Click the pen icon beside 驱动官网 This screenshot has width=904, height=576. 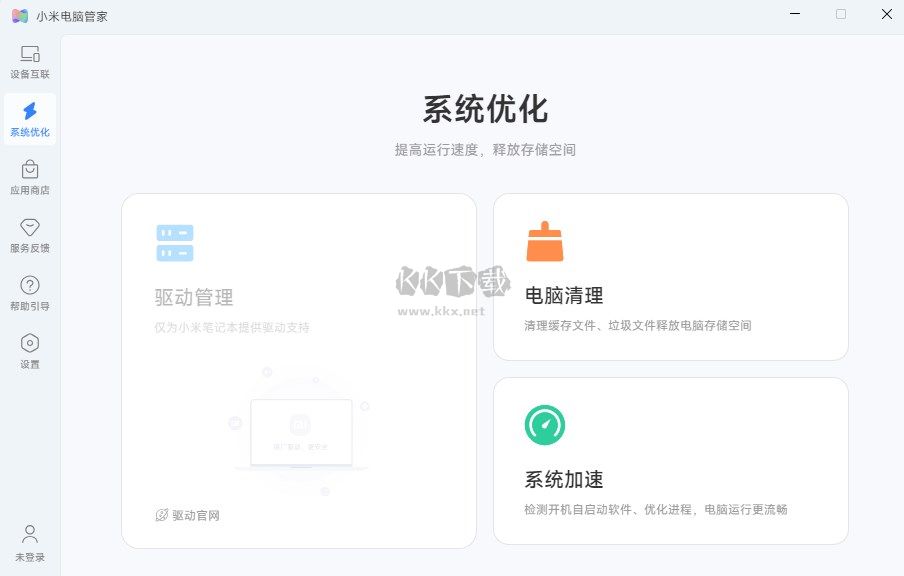tap(159, 515)
